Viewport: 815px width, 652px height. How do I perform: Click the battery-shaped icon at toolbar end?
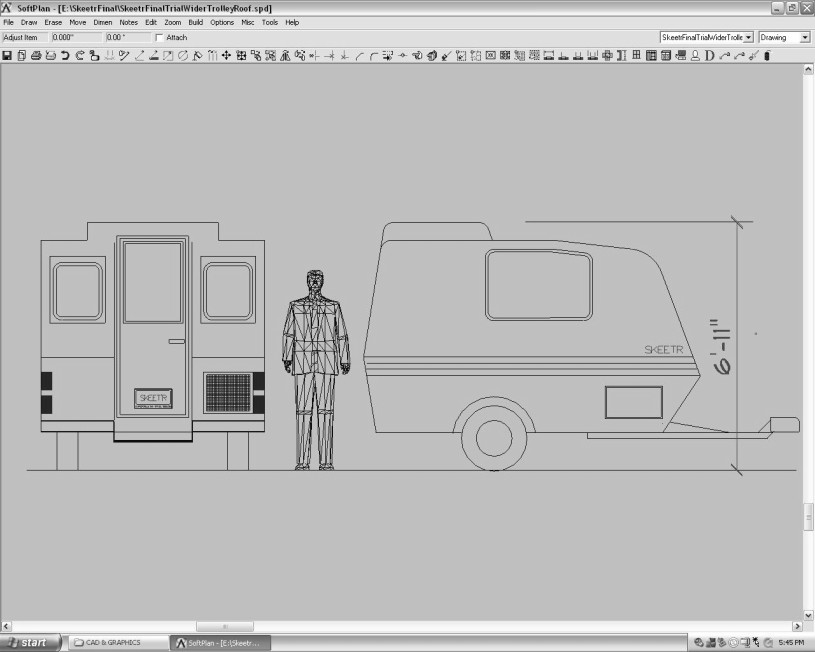pyautogui.click(x=767, y=56)
